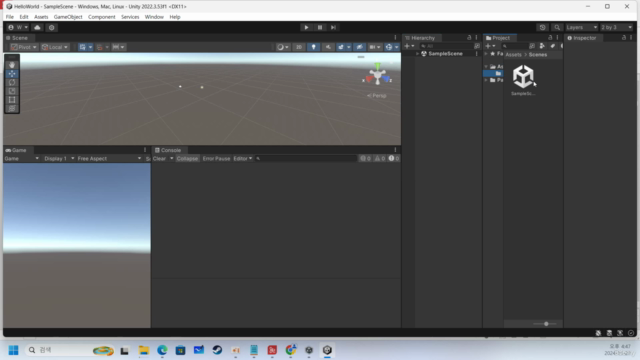Open Project search by type filter

coord(542,46)
